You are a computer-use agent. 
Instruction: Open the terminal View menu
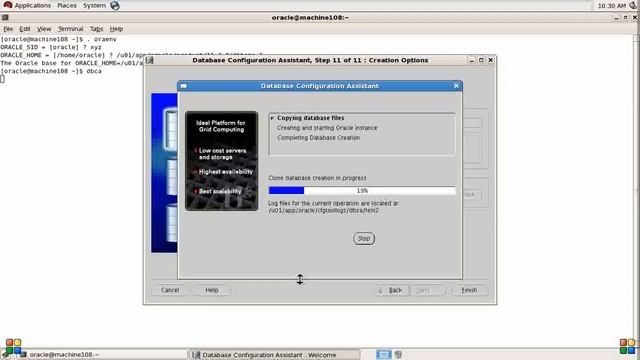[x=44, y=29]
